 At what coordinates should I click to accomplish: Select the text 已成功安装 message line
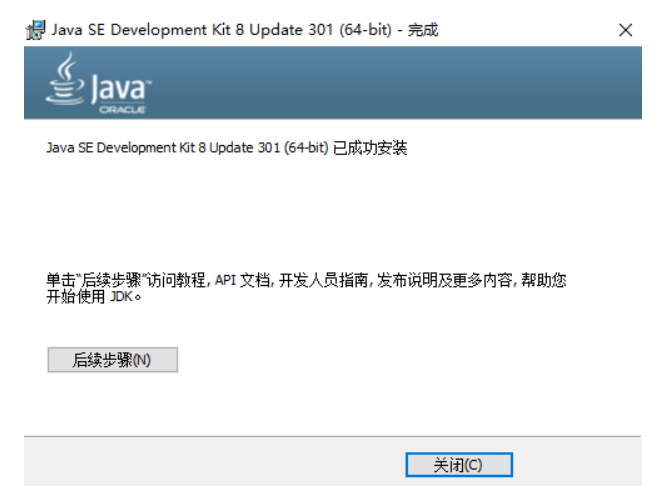coord(227,148)
